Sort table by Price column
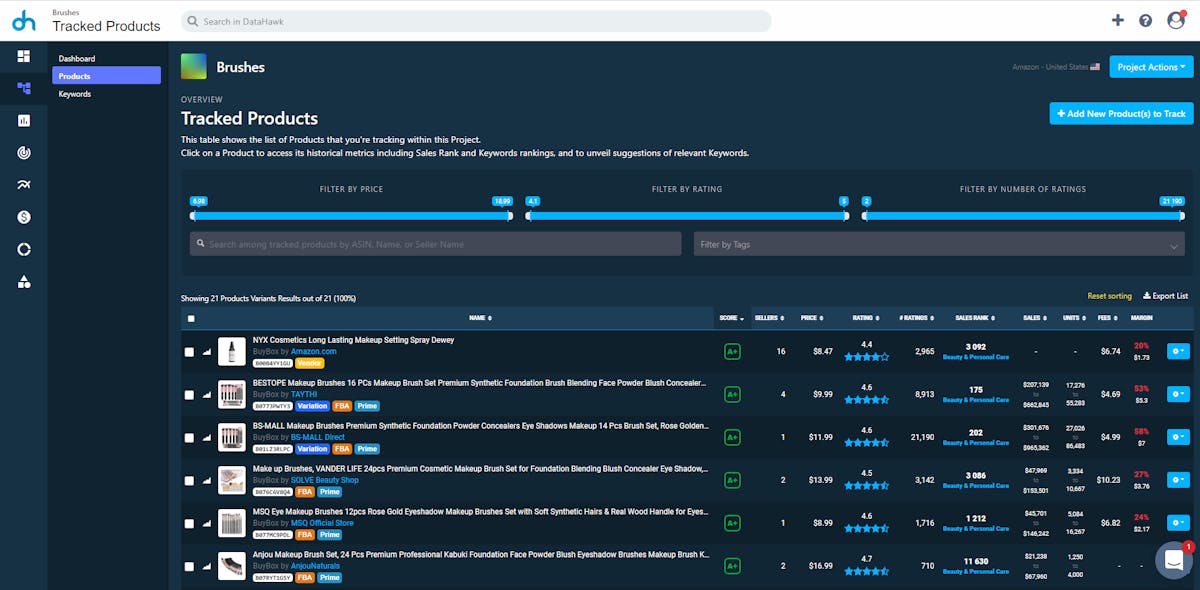This screenshot has width=1200, height=590. coord(810,318)
